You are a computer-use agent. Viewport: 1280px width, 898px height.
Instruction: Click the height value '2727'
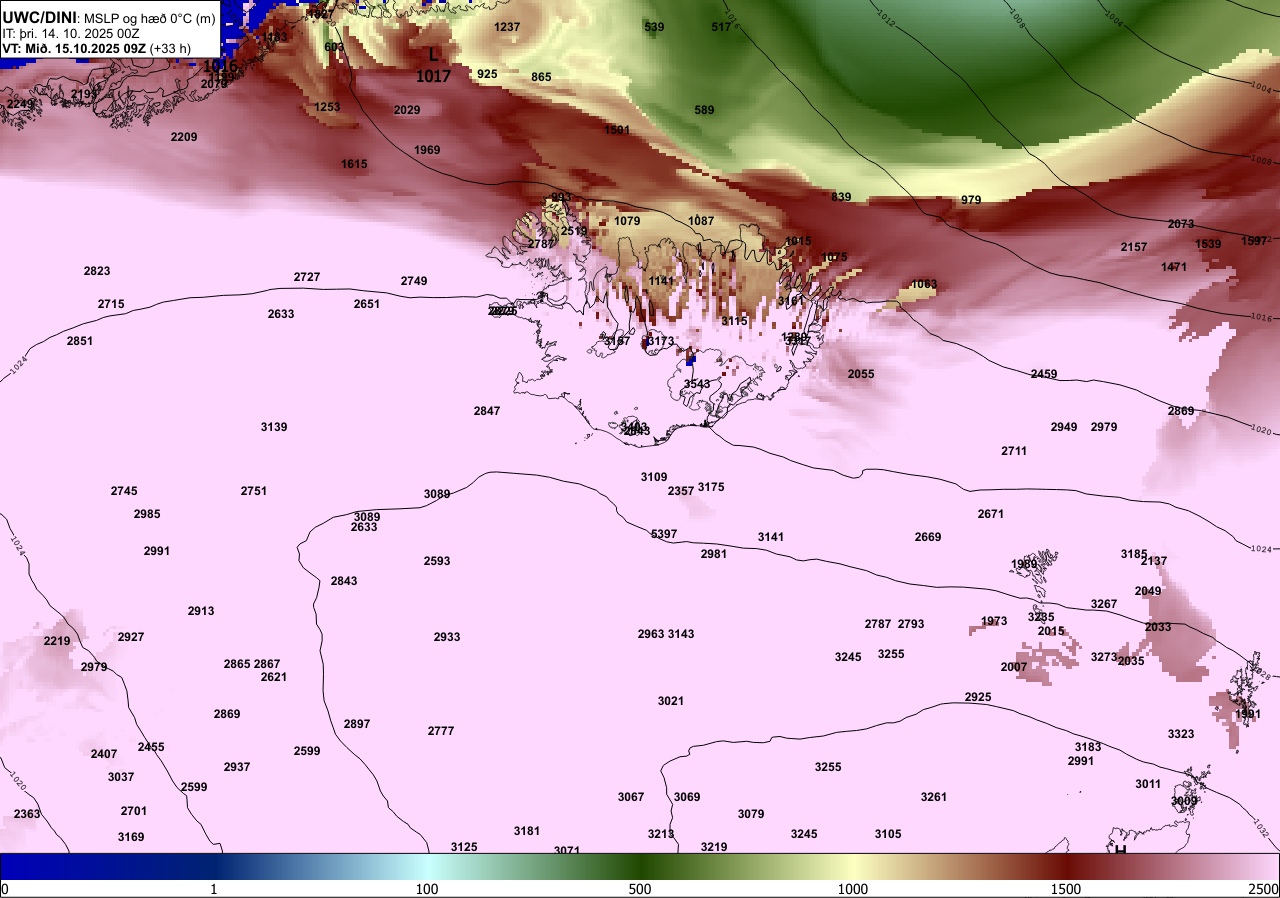click(307, 277)
